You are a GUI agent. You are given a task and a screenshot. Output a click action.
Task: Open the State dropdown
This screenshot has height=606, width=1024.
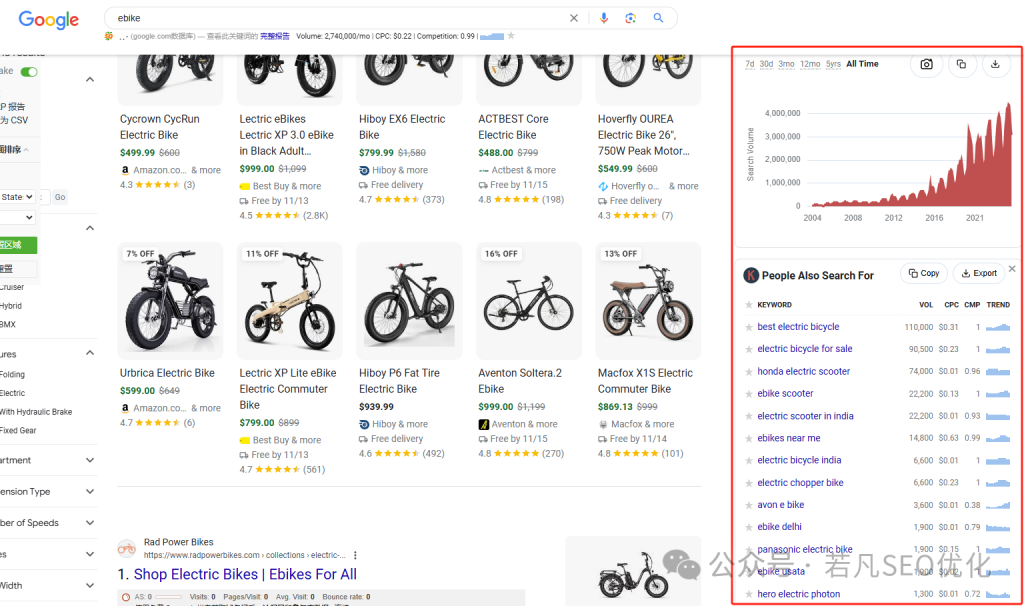coord(18,197)
